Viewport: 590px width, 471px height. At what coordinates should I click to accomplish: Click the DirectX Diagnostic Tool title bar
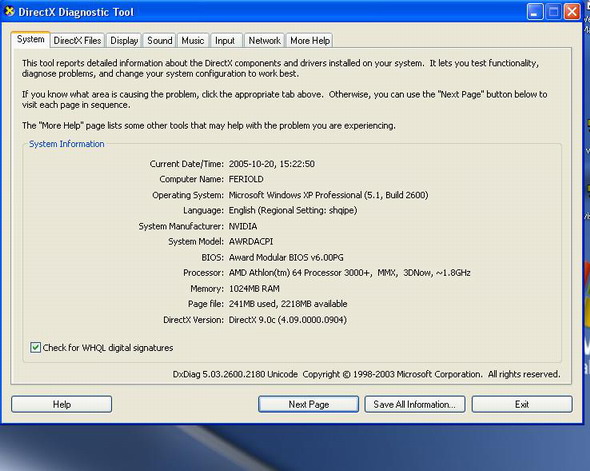pos(263,12)
